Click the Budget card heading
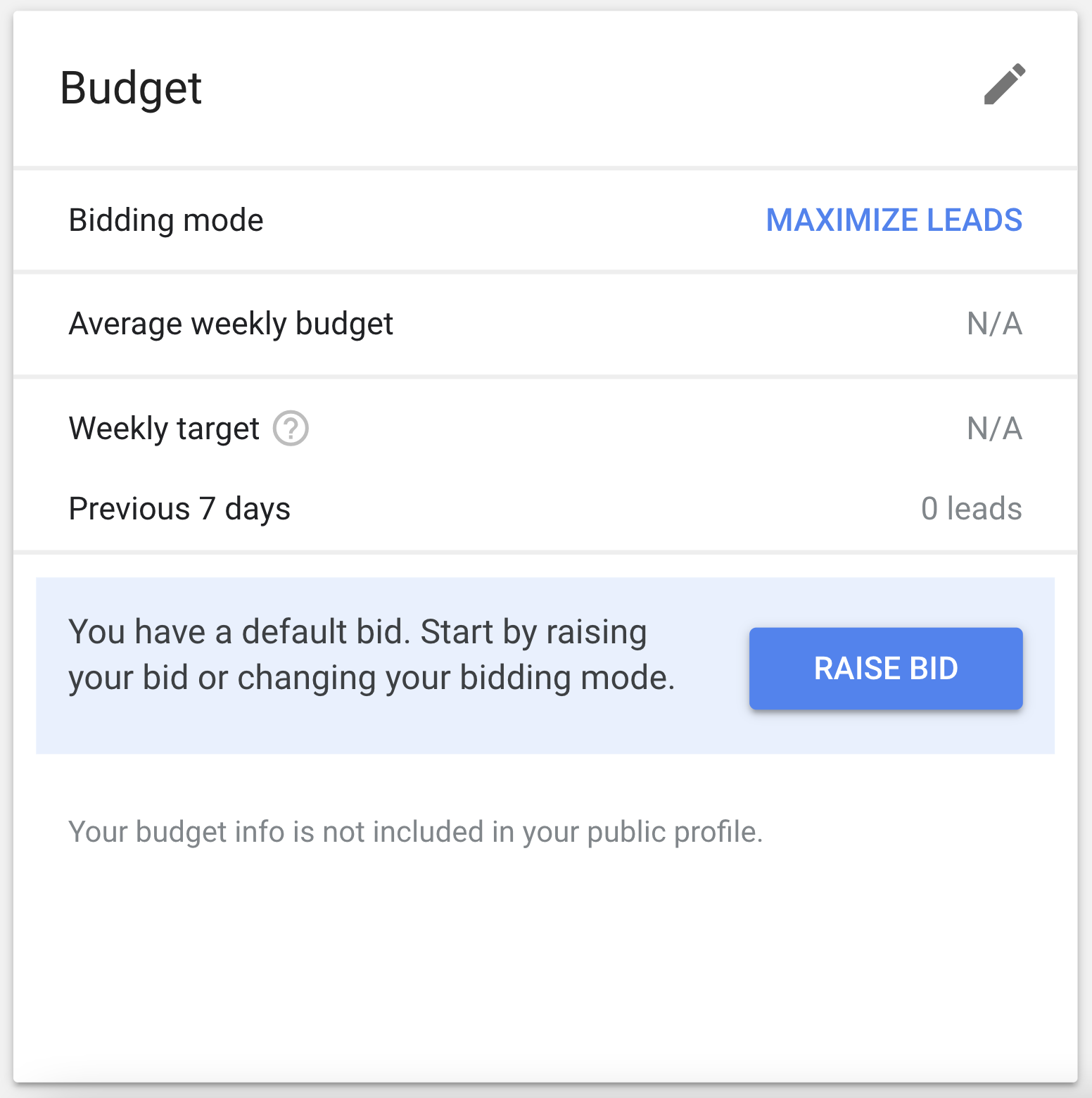This screenshot has height=1098, width=1092. [131, 89]
